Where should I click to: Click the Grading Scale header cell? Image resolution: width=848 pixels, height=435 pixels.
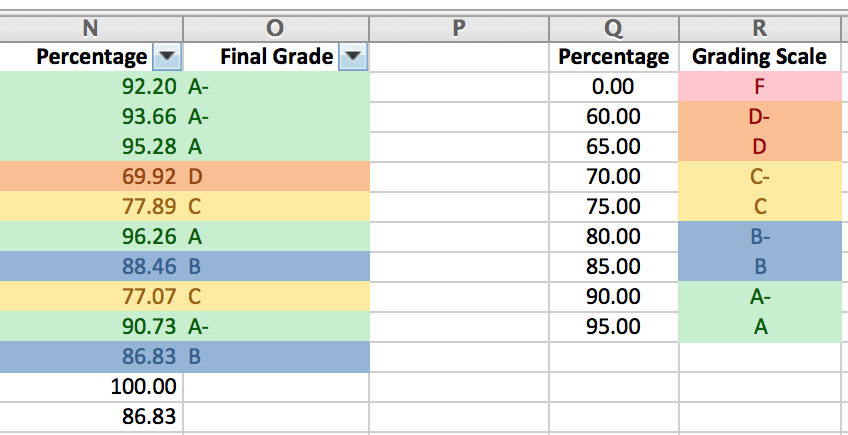(x=759, y=57)
